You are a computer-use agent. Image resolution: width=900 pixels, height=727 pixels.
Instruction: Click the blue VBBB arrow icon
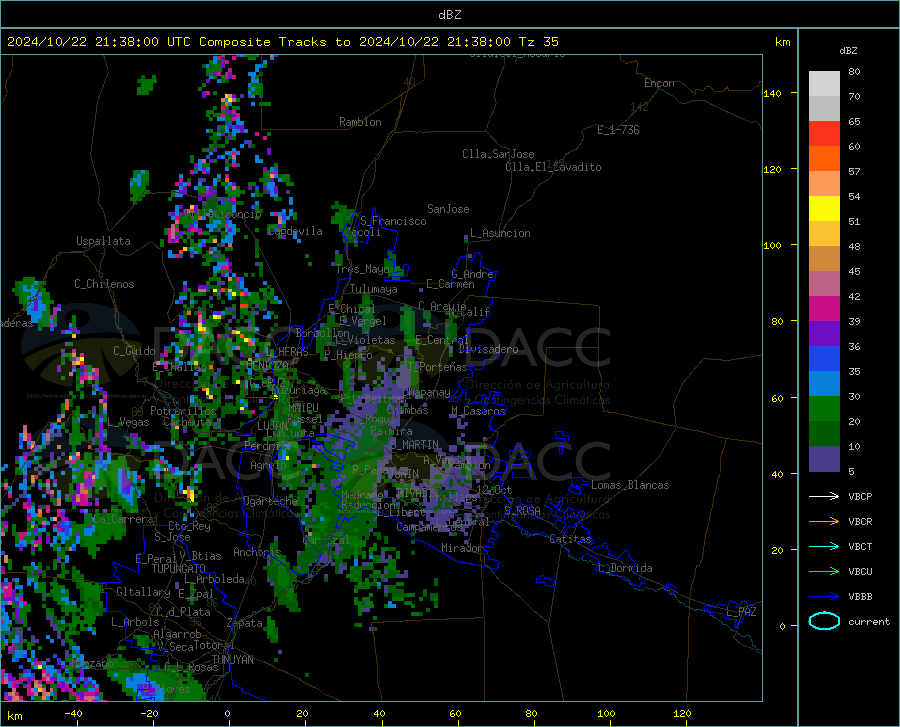click(x=824, y=596)
